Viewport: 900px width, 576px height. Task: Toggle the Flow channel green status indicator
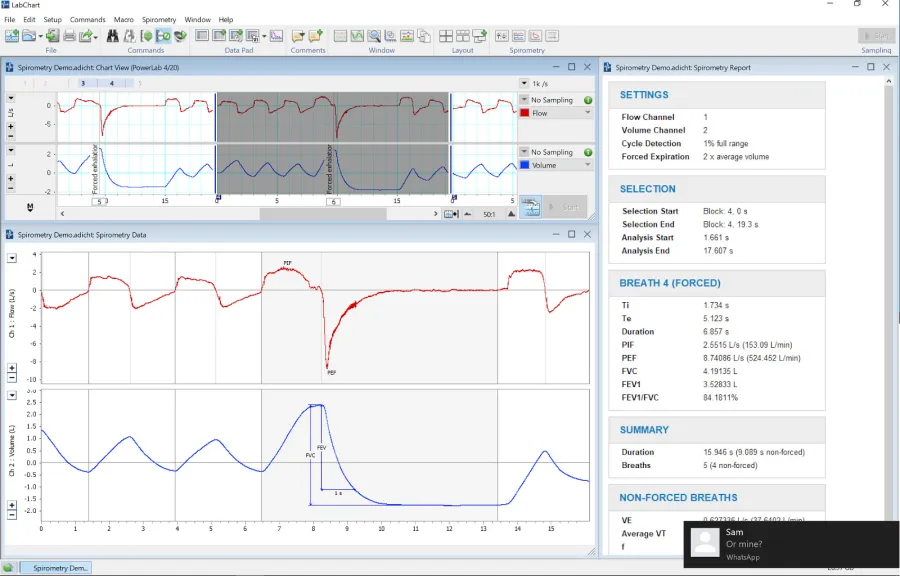point(588,100)
